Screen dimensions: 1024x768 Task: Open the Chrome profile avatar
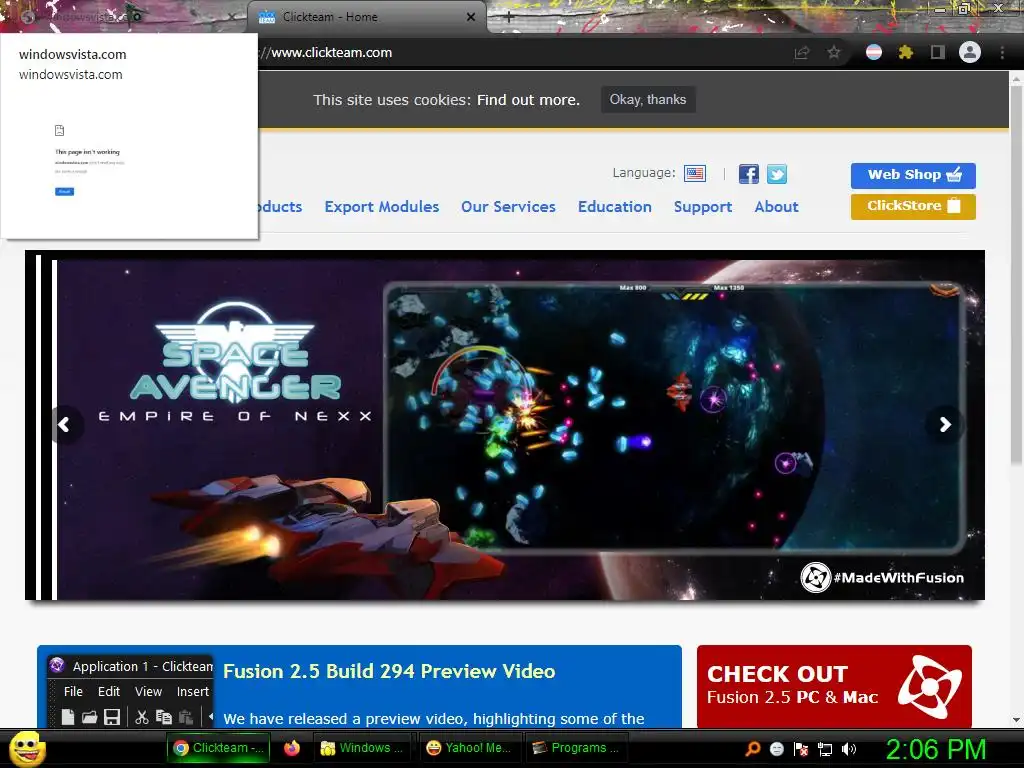point(970,52)
